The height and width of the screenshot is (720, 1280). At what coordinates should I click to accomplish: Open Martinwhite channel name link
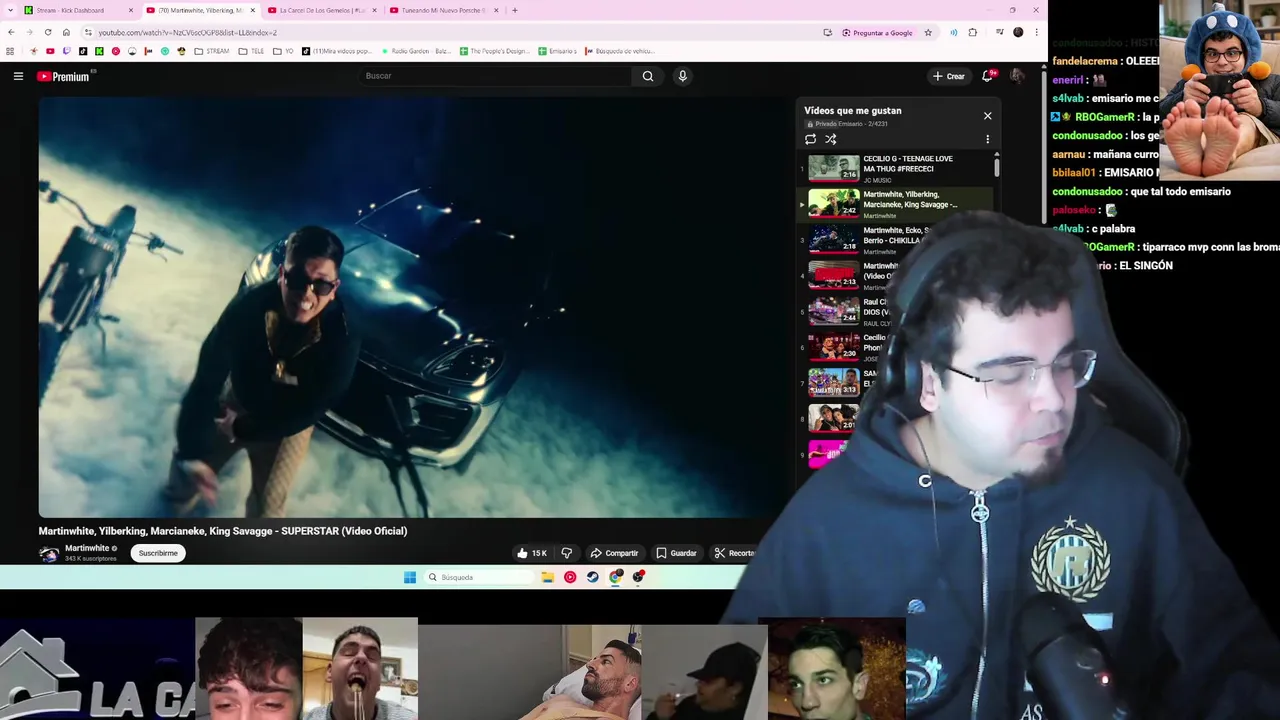pos(87,548)
